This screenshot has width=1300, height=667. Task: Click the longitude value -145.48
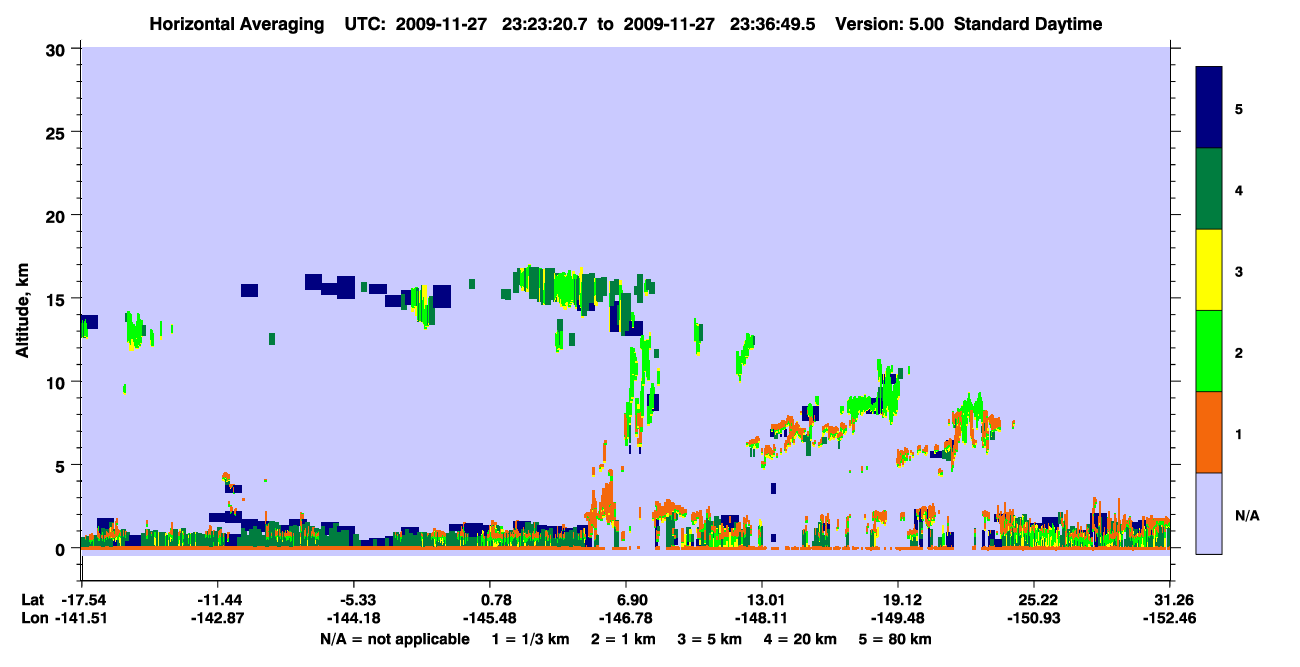click(490, 618)
